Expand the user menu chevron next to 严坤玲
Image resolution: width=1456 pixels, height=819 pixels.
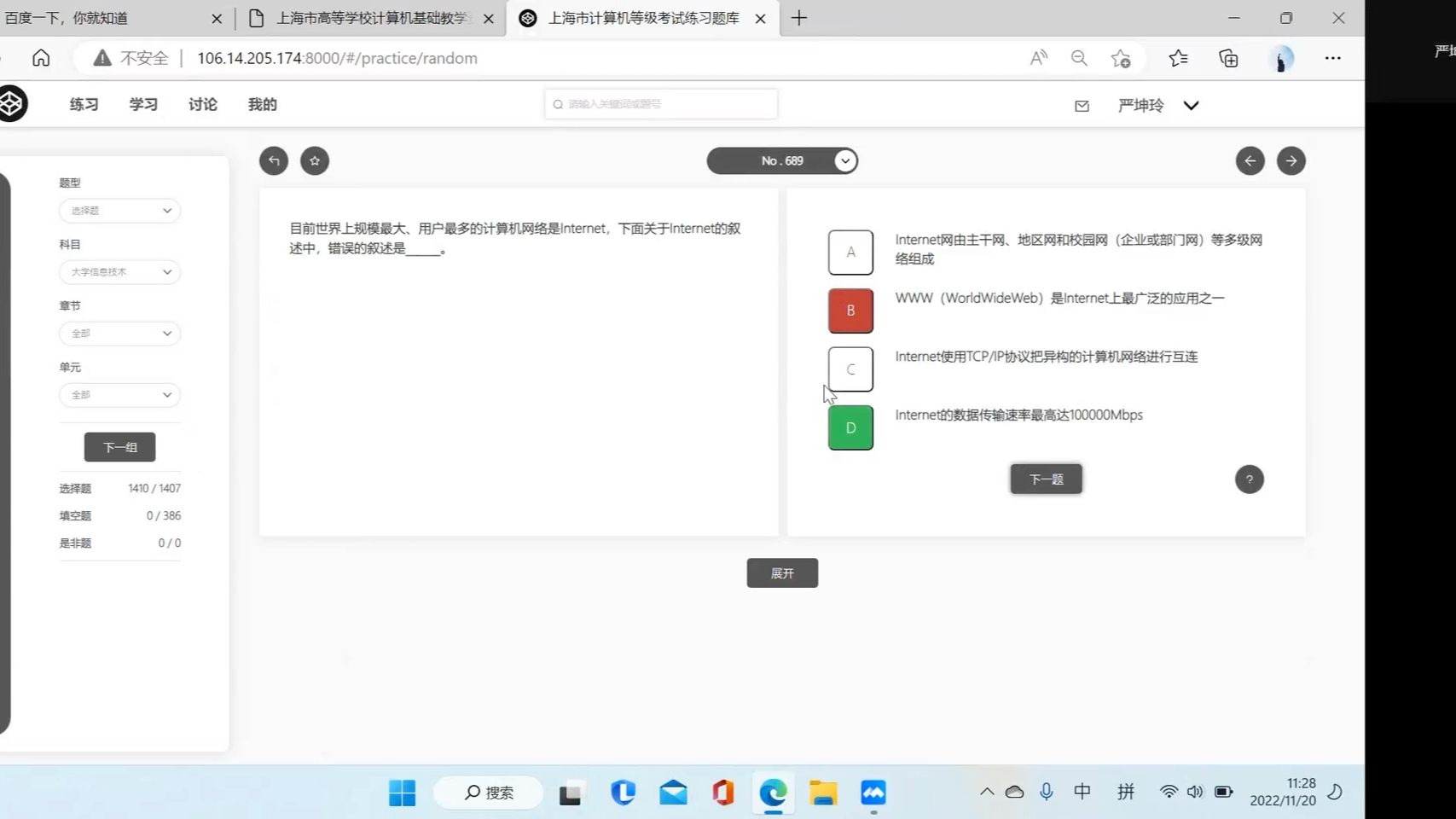click(x=1191, y=105)
